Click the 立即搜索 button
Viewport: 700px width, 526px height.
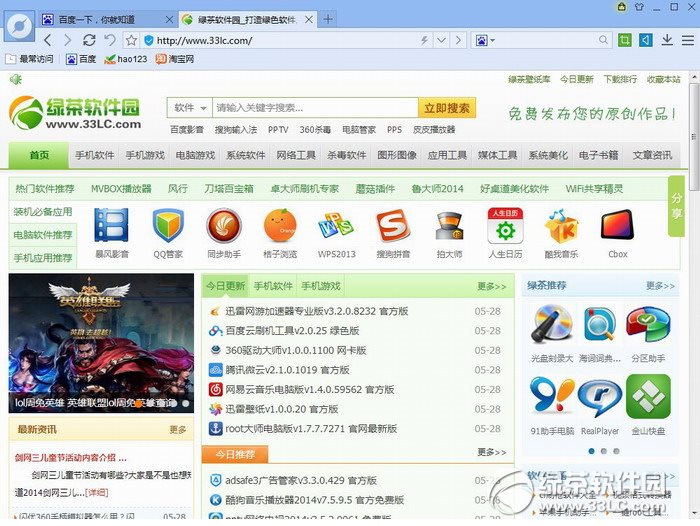click(447, 108)
